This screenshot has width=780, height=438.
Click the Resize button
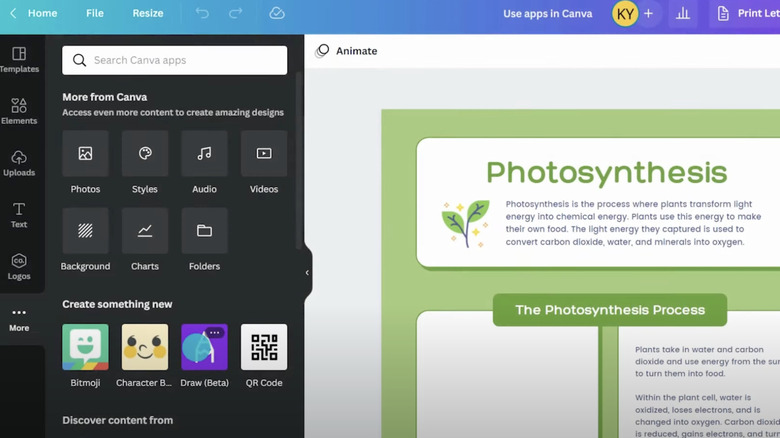[148, 14]
